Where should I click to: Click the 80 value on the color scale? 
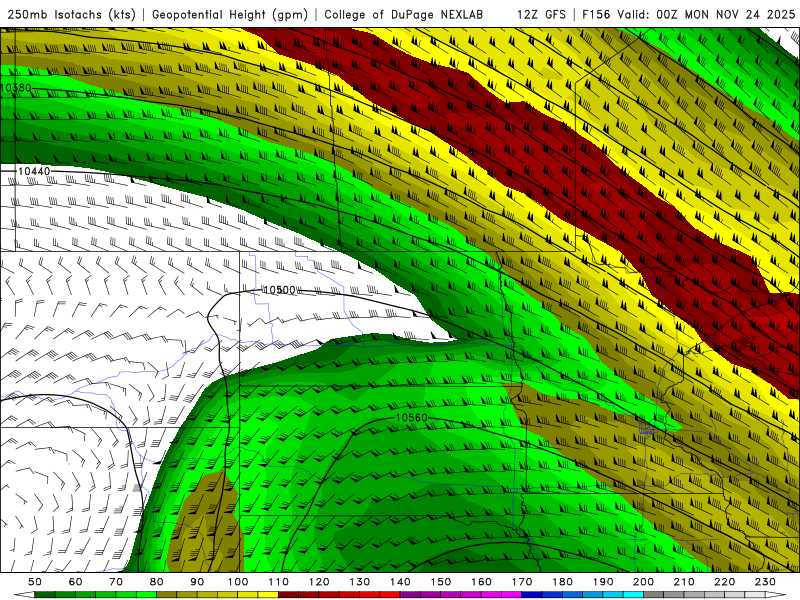[157, 582]
